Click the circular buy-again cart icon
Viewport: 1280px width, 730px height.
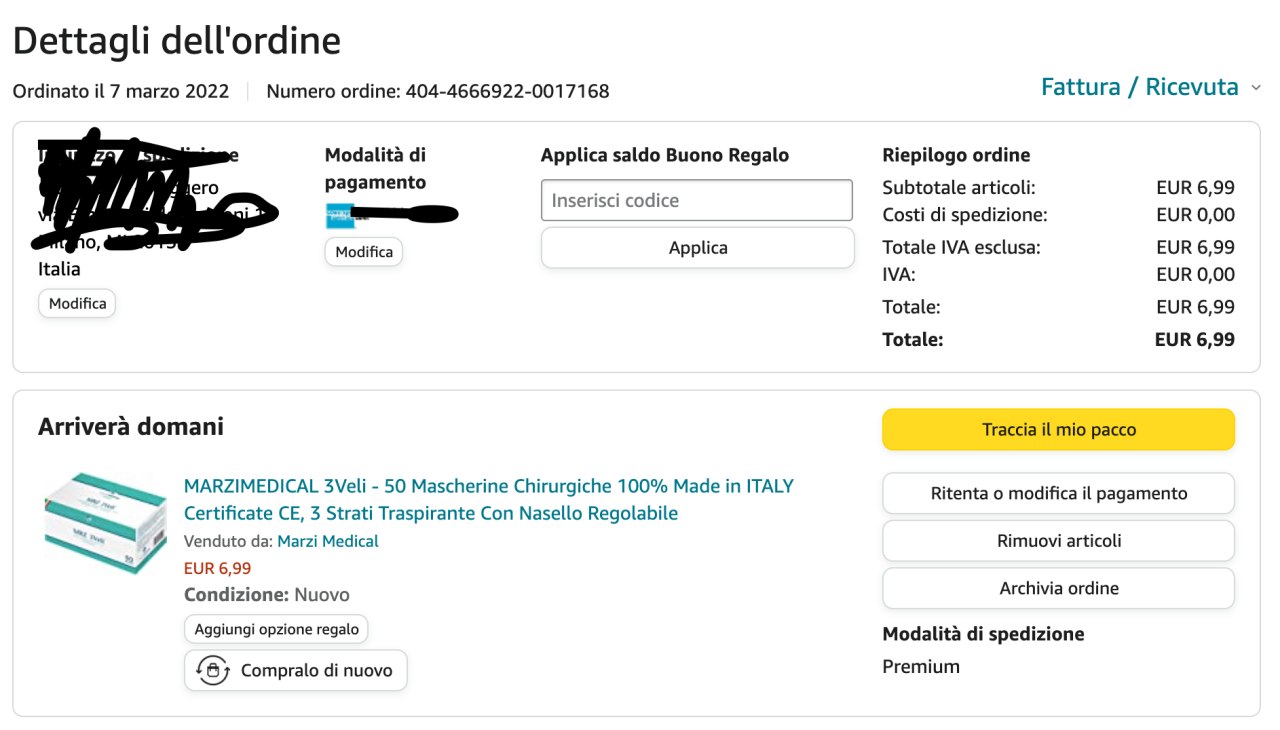(213, 670)
